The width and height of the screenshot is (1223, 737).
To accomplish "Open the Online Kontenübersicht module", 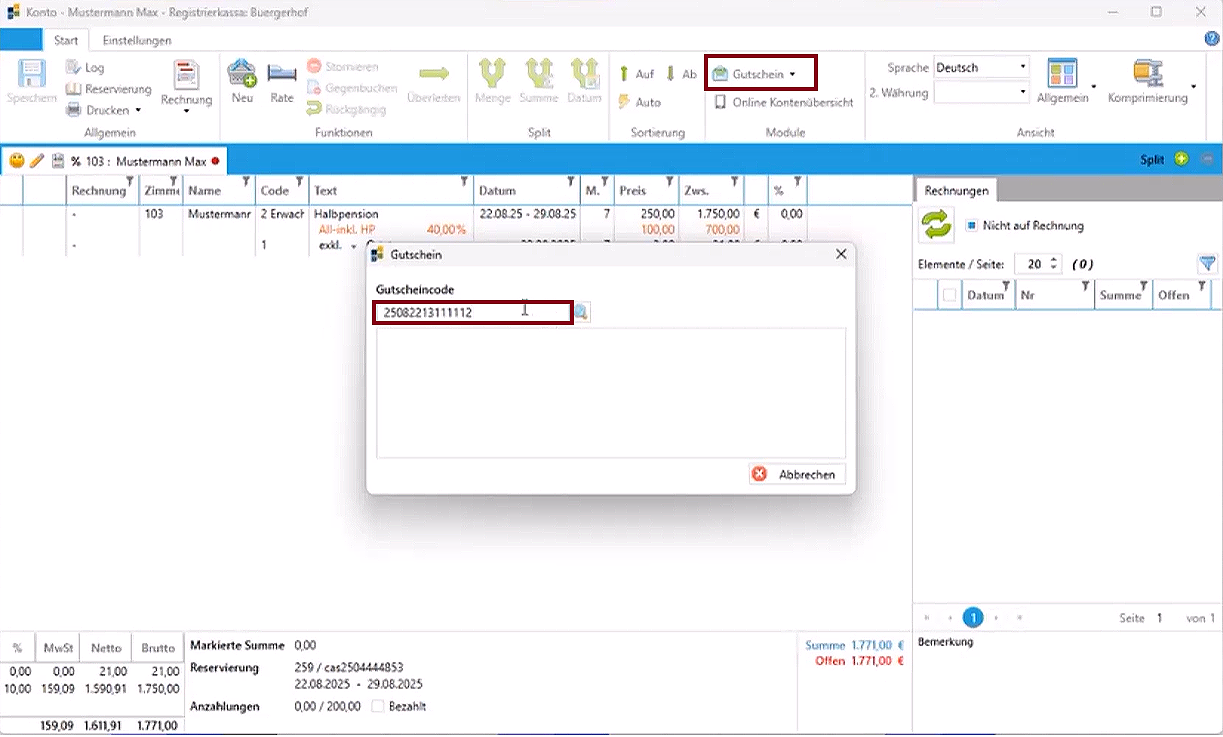I will coord(783,102).
